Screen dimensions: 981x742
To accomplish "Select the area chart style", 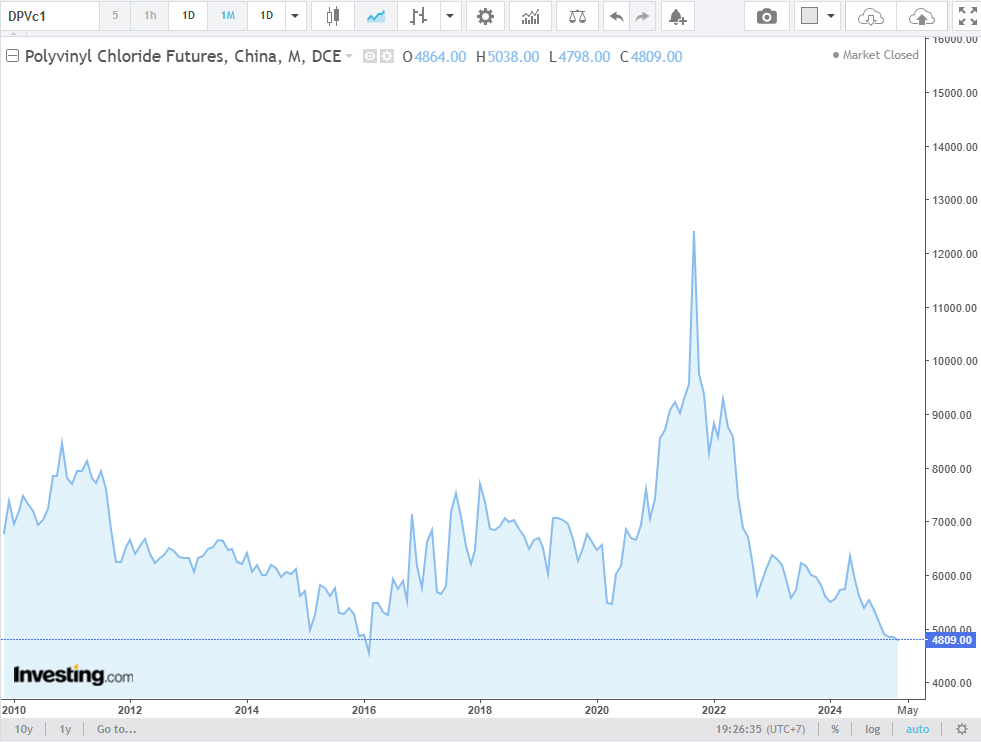I will click(x=376, y=16).
